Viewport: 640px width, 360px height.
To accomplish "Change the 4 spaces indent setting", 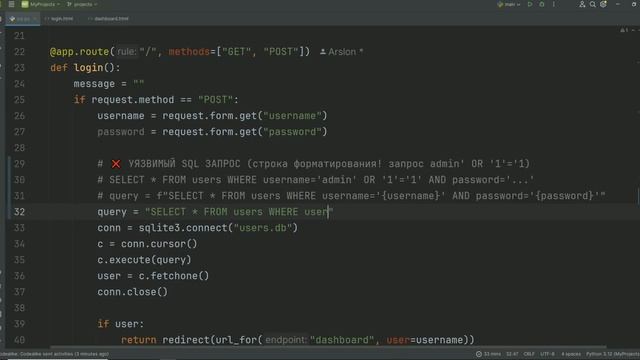I will tap(571, 354).
